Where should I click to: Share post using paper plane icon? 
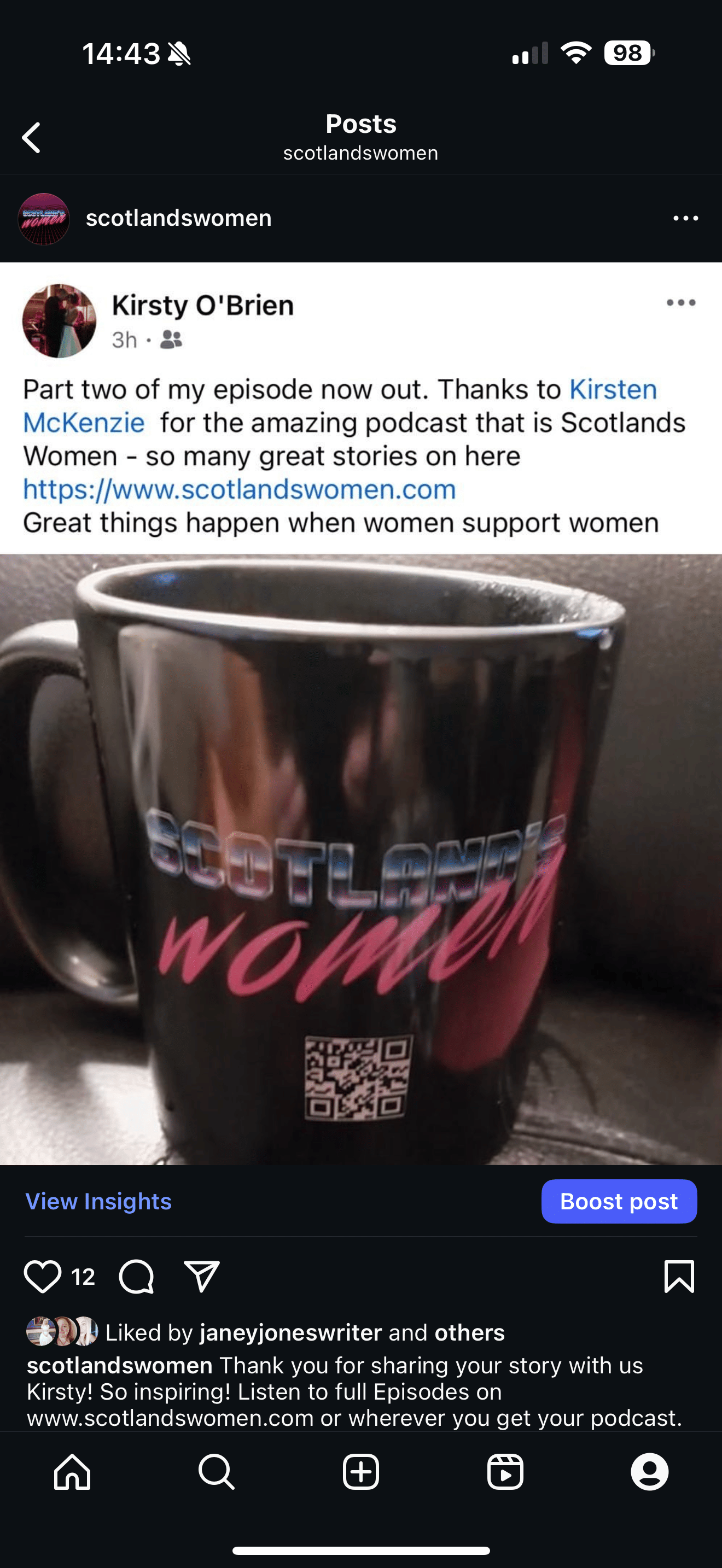click(x=201, y=1276)
